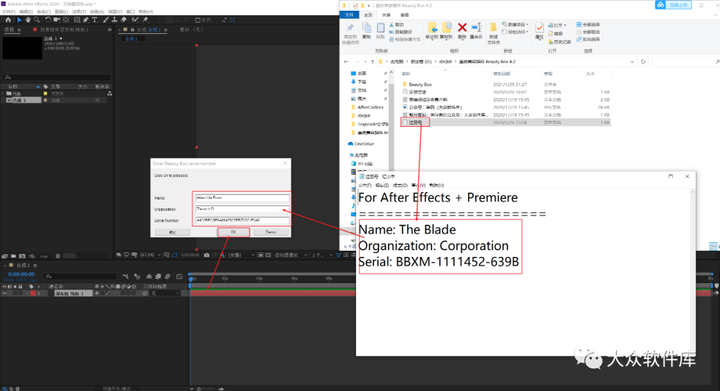Click the new folder icon in the Project panel
Image resolution: width=720 pixels, height=391 pixels.
pos(13,256)
